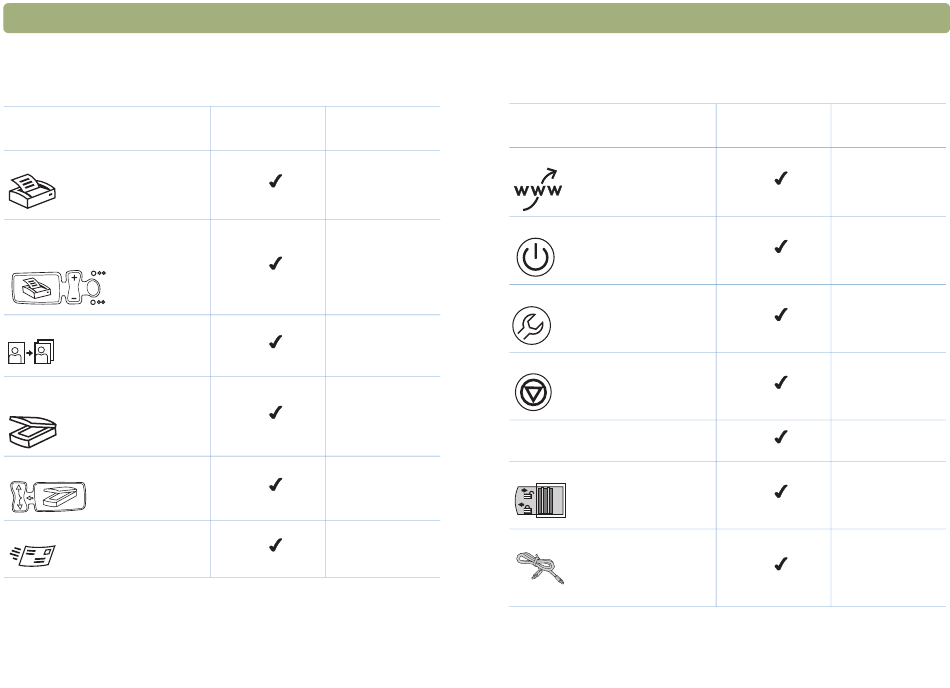Select the copy button panel with plus/minus

pyautogui.click(x=59, y=288)
